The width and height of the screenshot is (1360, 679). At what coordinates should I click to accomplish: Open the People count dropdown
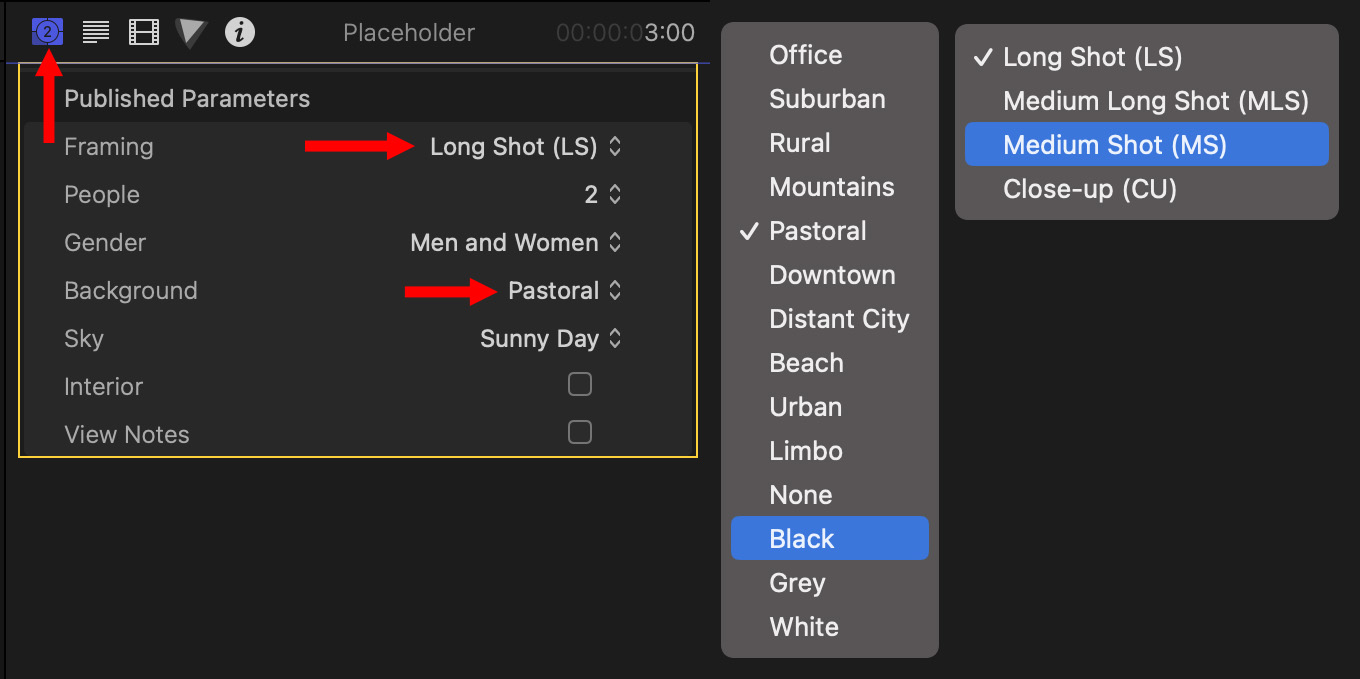(603, 195)
